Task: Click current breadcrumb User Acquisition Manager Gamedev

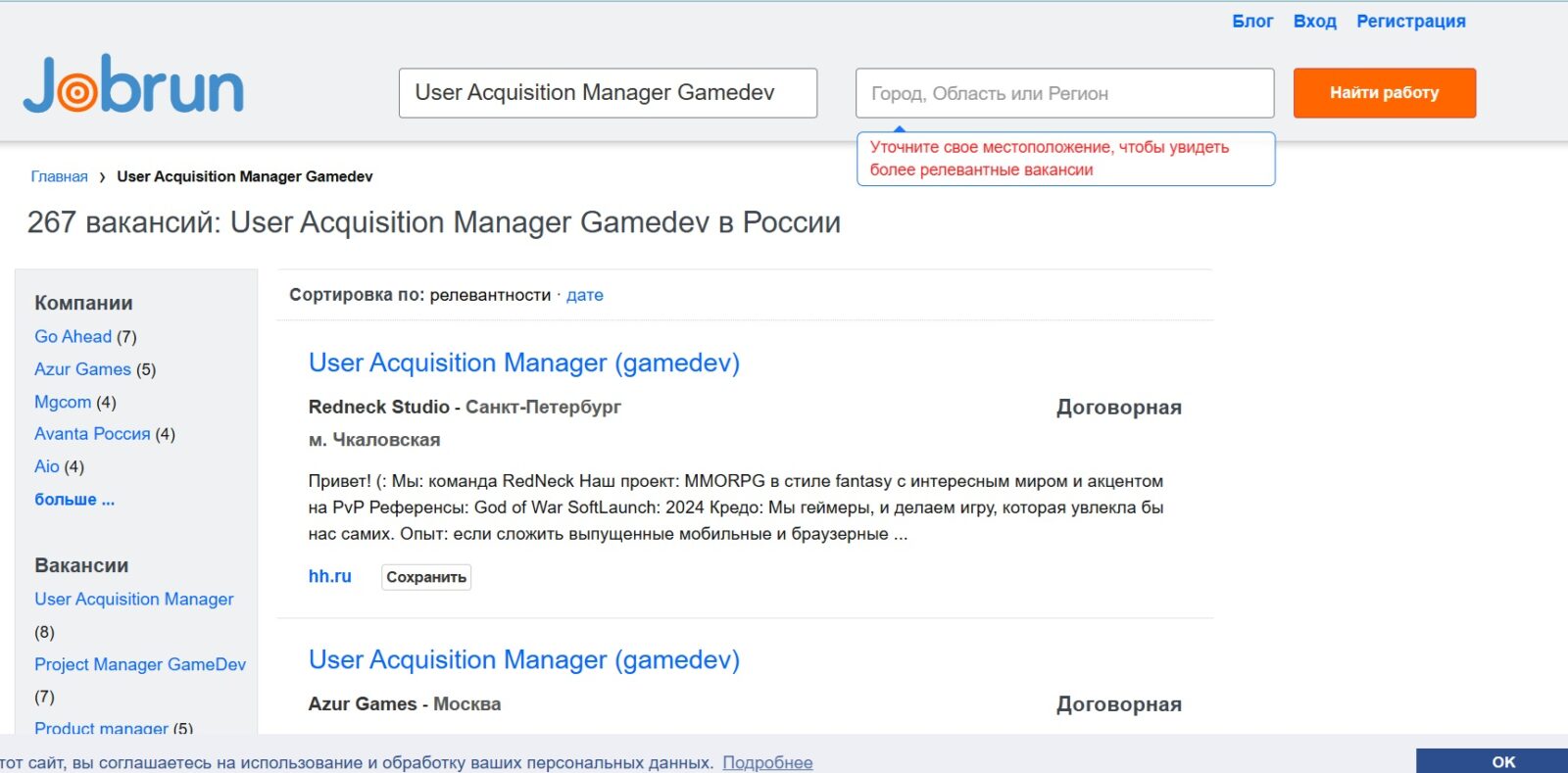Action: pyautogui.click(x=245, y=176)
